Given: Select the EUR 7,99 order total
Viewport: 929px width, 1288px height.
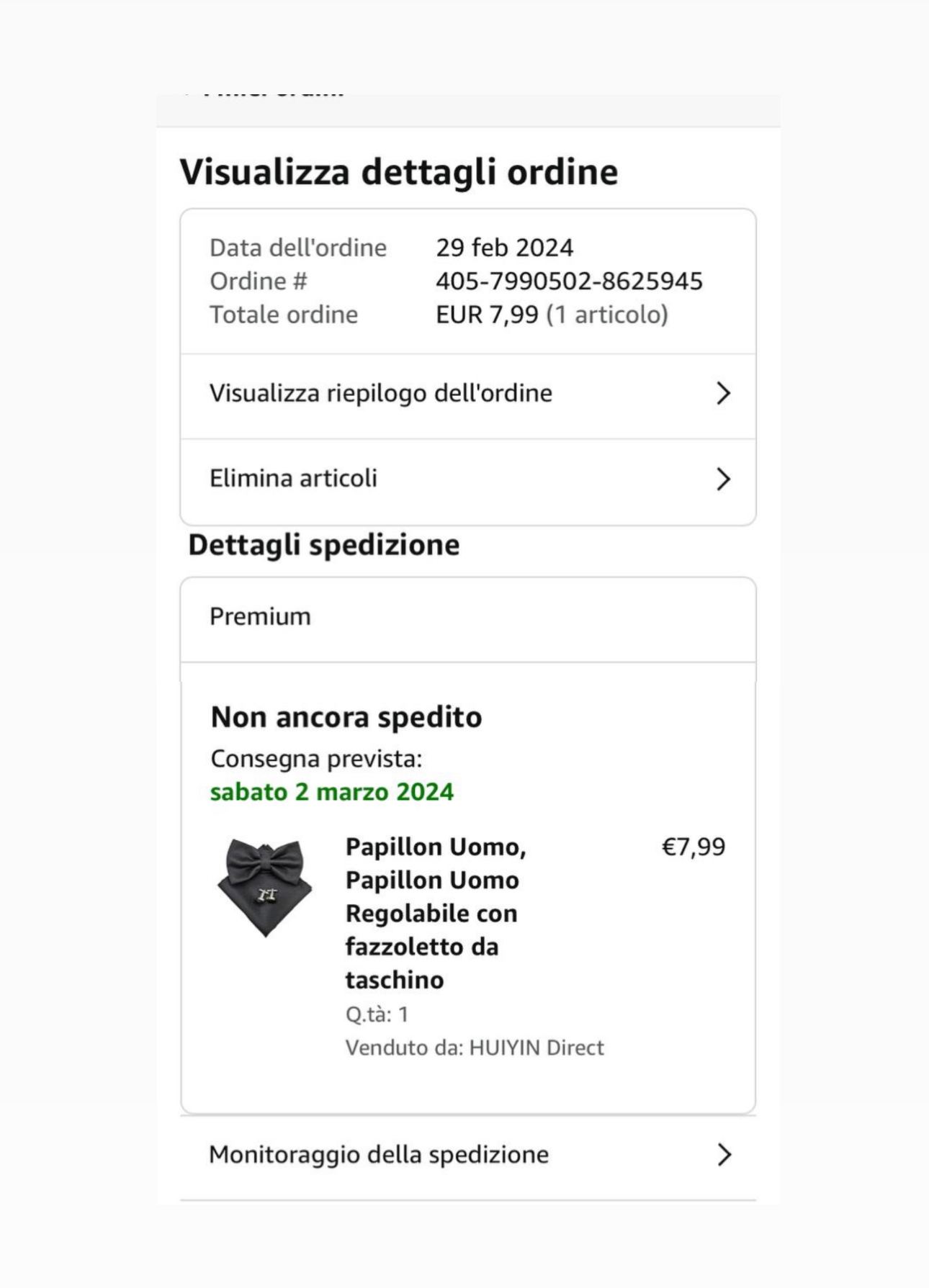Looking at the screenshot, I should click(x=487, y=315).
